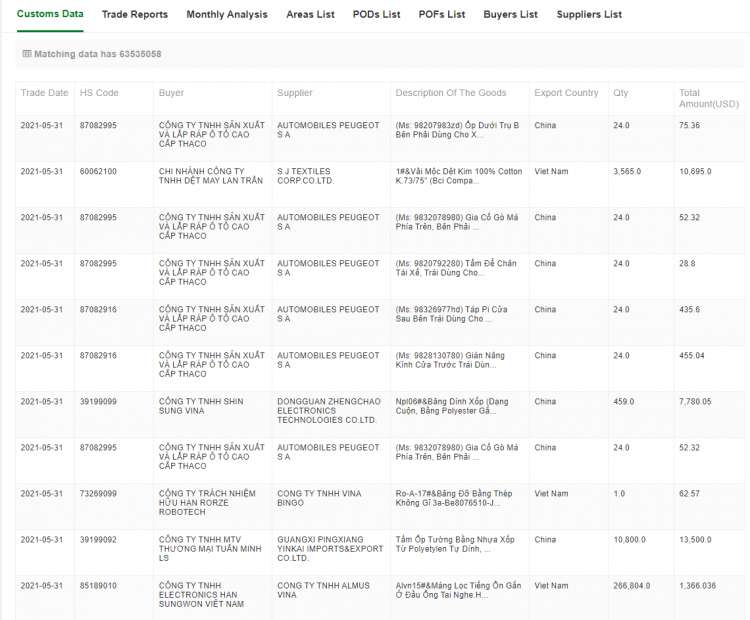Click the Total Amount(USD) column header
Viewport: 750px width, 620px height.
[709, 98]
